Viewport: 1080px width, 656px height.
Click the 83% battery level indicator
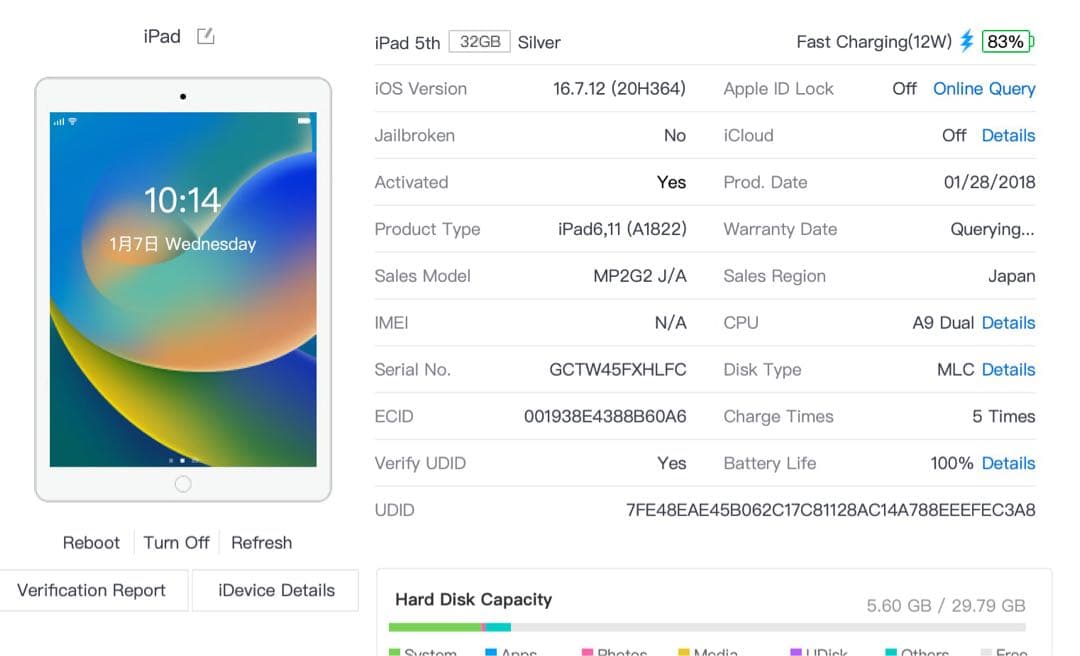tap(1005, 42)
